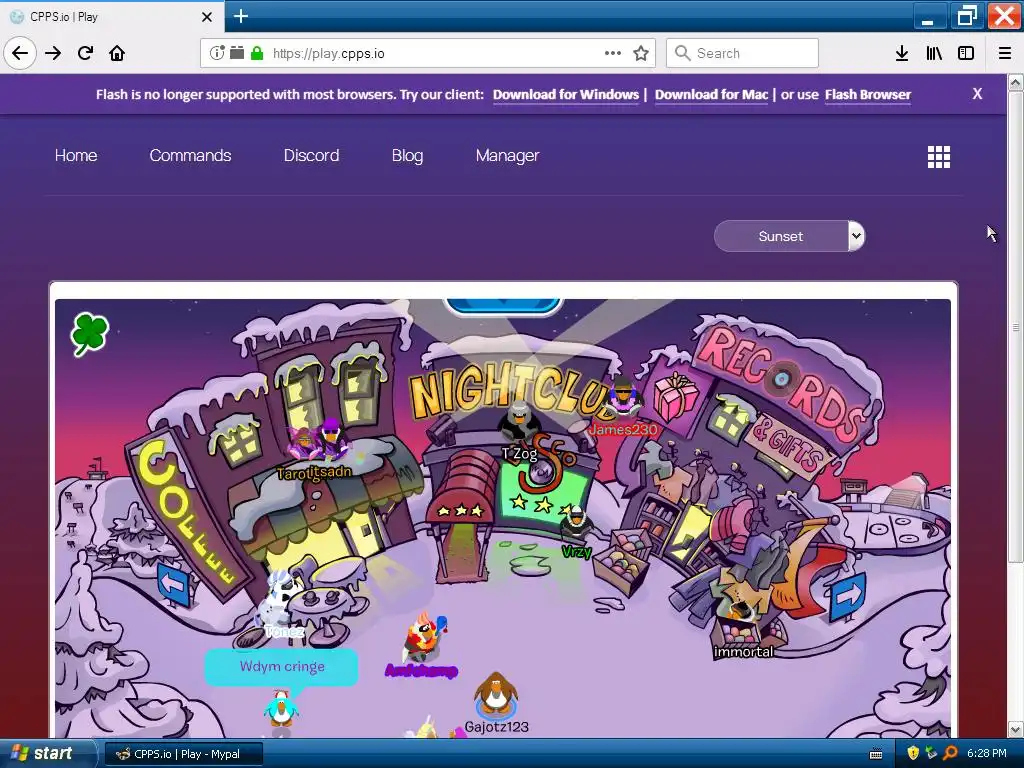The height and width of the screenshot is (768, 1024).
Task: Focus the address bar URL field
Action: click(x=428, y=53)
